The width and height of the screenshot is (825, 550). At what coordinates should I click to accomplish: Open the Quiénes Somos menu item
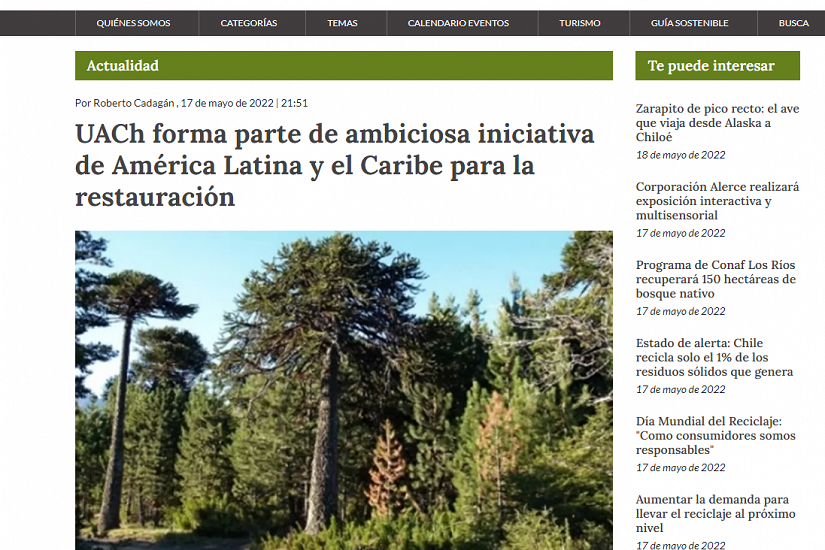tap(133, 23)
